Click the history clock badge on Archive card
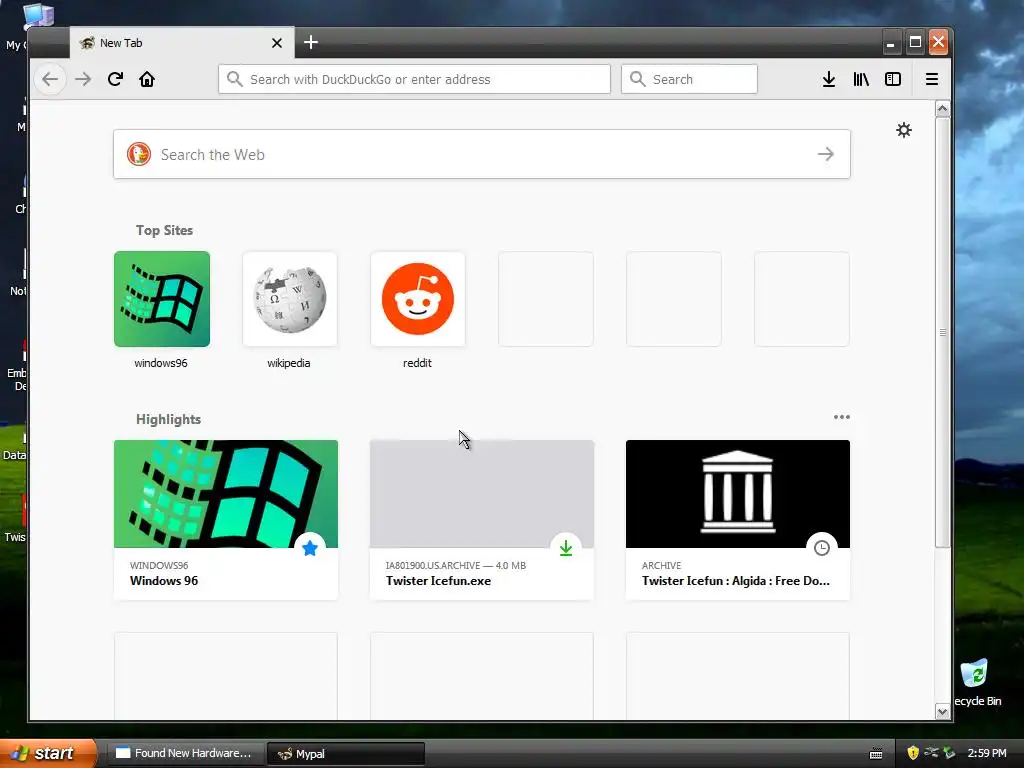This screenshot has width=1024, height=768. tap(822, 548)
